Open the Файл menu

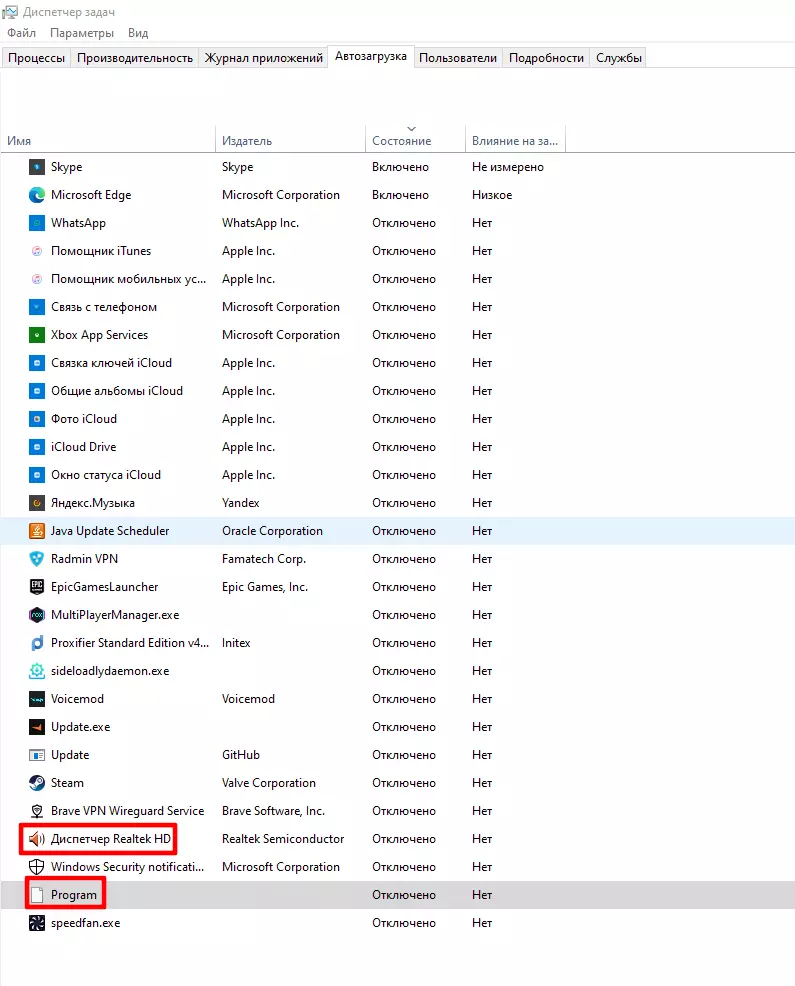[x=21, y=33]
